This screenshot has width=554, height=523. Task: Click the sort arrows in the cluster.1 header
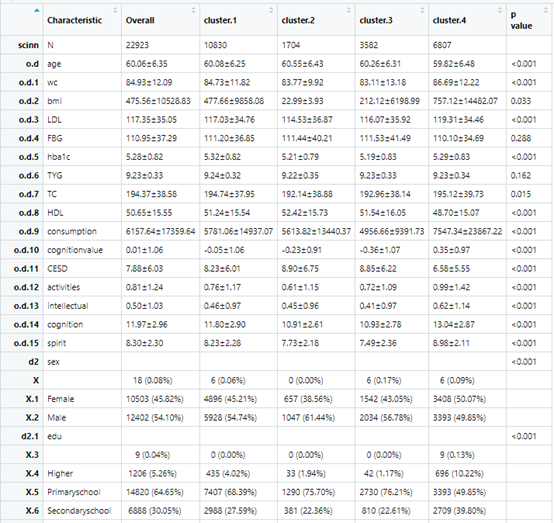tap(271, 10)
